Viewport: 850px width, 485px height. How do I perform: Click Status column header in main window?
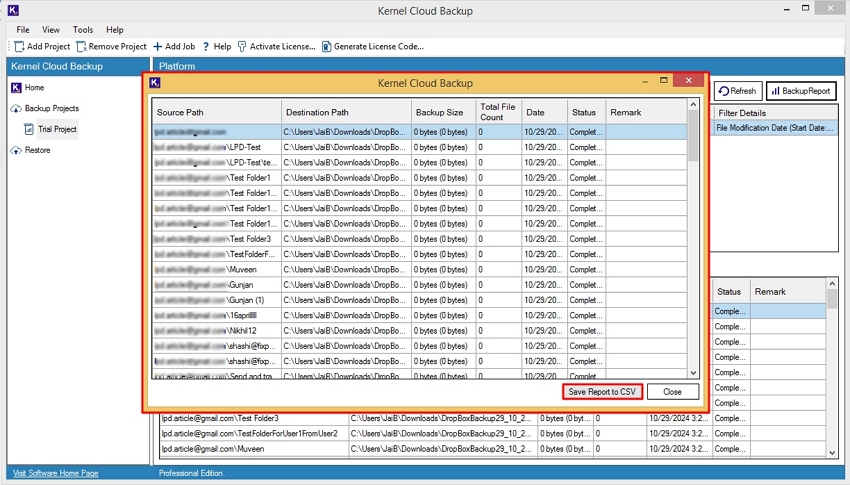pos(730,292)
